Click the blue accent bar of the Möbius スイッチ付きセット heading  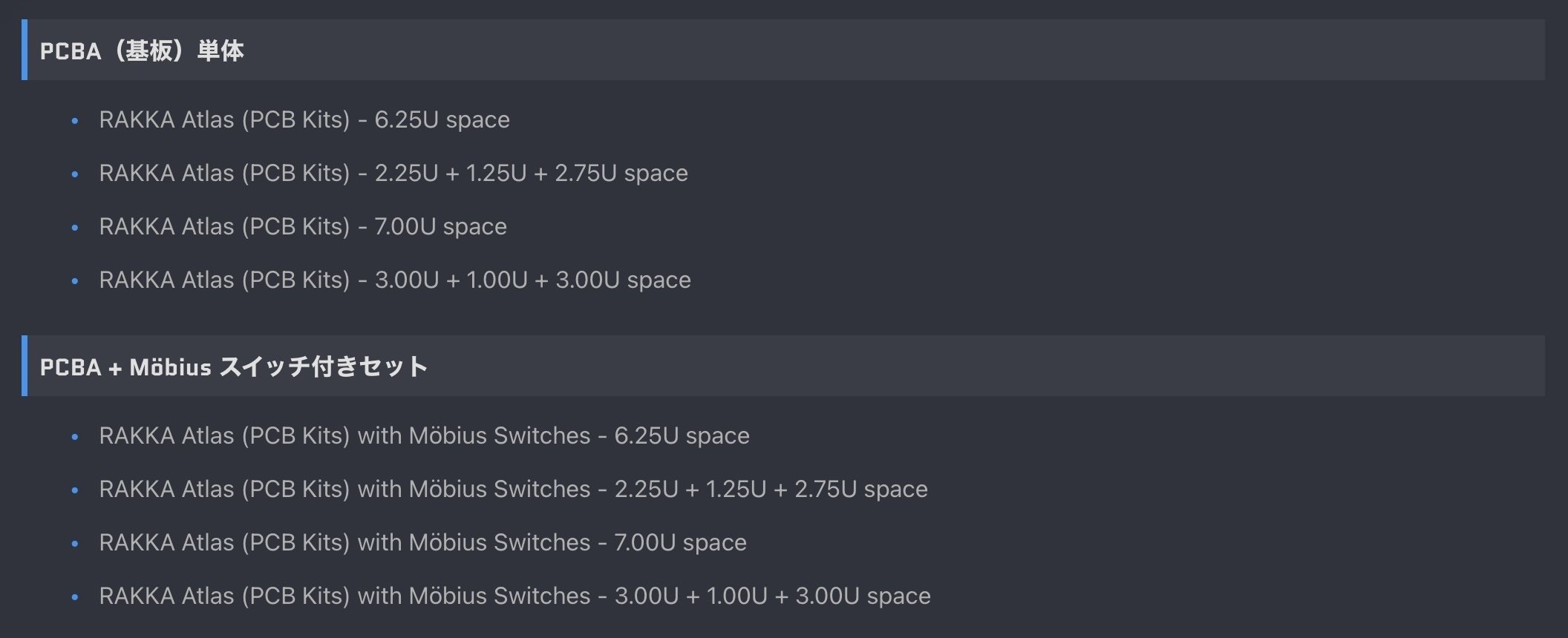(x=24, y=366)
